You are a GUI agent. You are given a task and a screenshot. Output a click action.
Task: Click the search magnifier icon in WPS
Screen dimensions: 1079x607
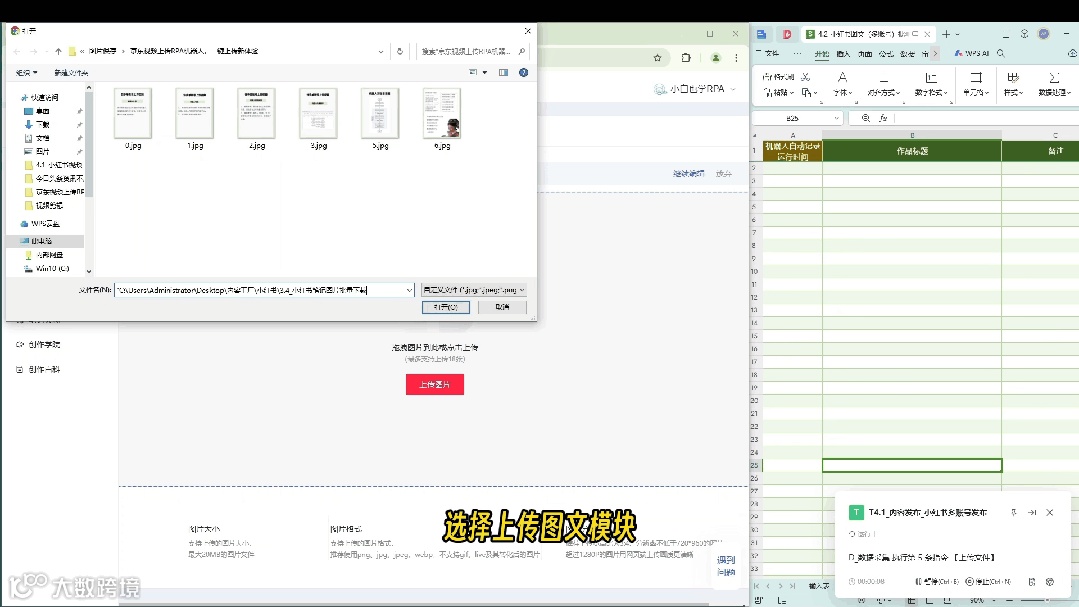(x=1001, y=54)
